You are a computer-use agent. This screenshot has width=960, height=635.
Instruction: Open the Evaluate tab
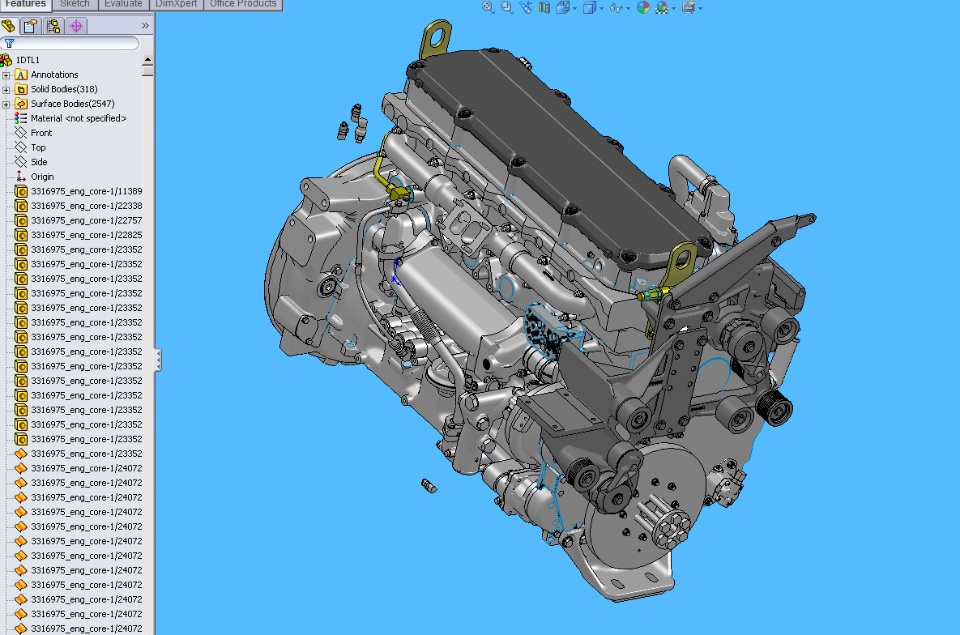click(123, 4)
